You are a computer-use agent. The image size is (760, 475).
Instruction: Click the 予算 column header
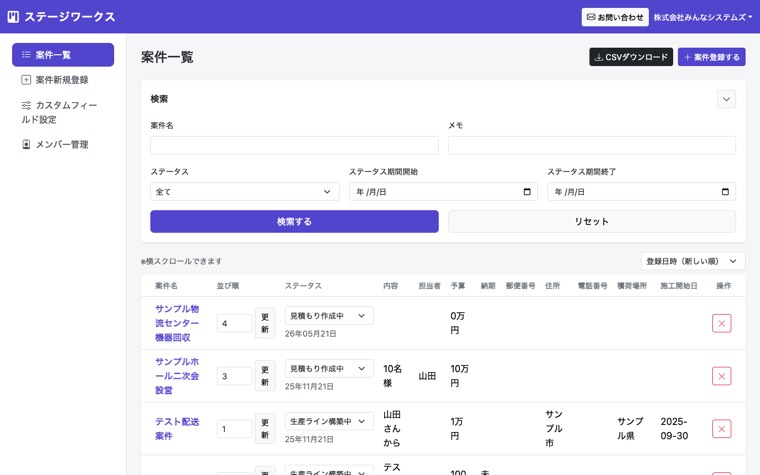tap(458, 286)
